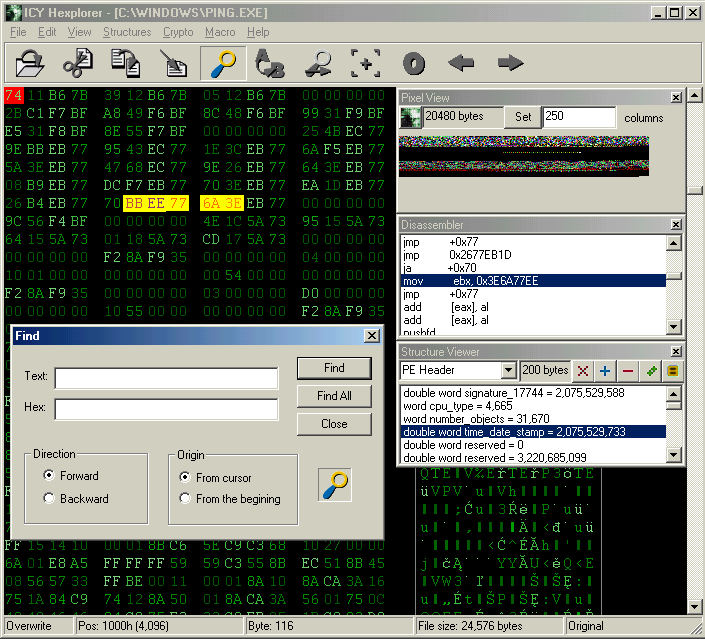Click main window scroll up arrow

coord(695,95)
